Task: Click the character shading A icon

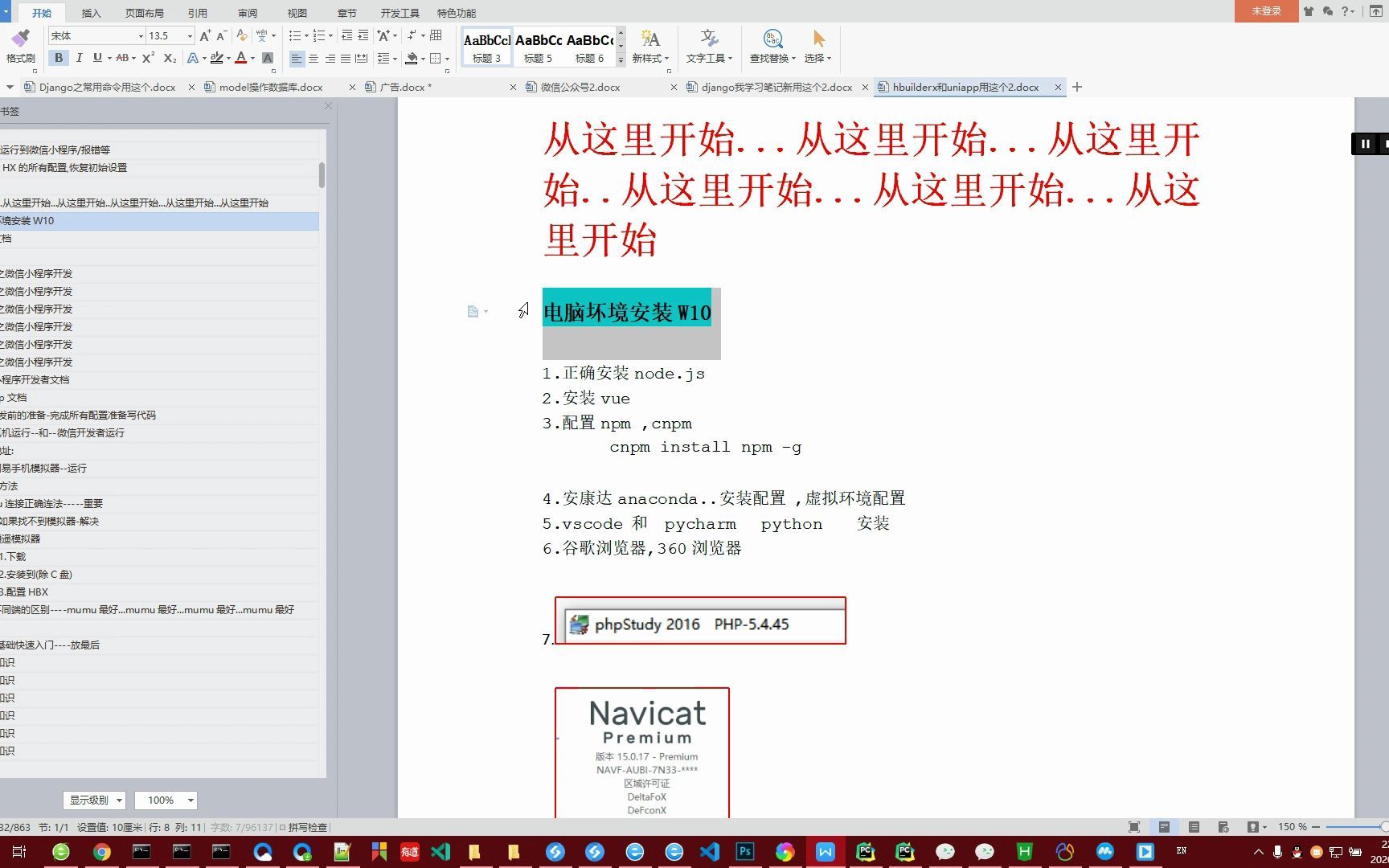Action: point(268,59)
